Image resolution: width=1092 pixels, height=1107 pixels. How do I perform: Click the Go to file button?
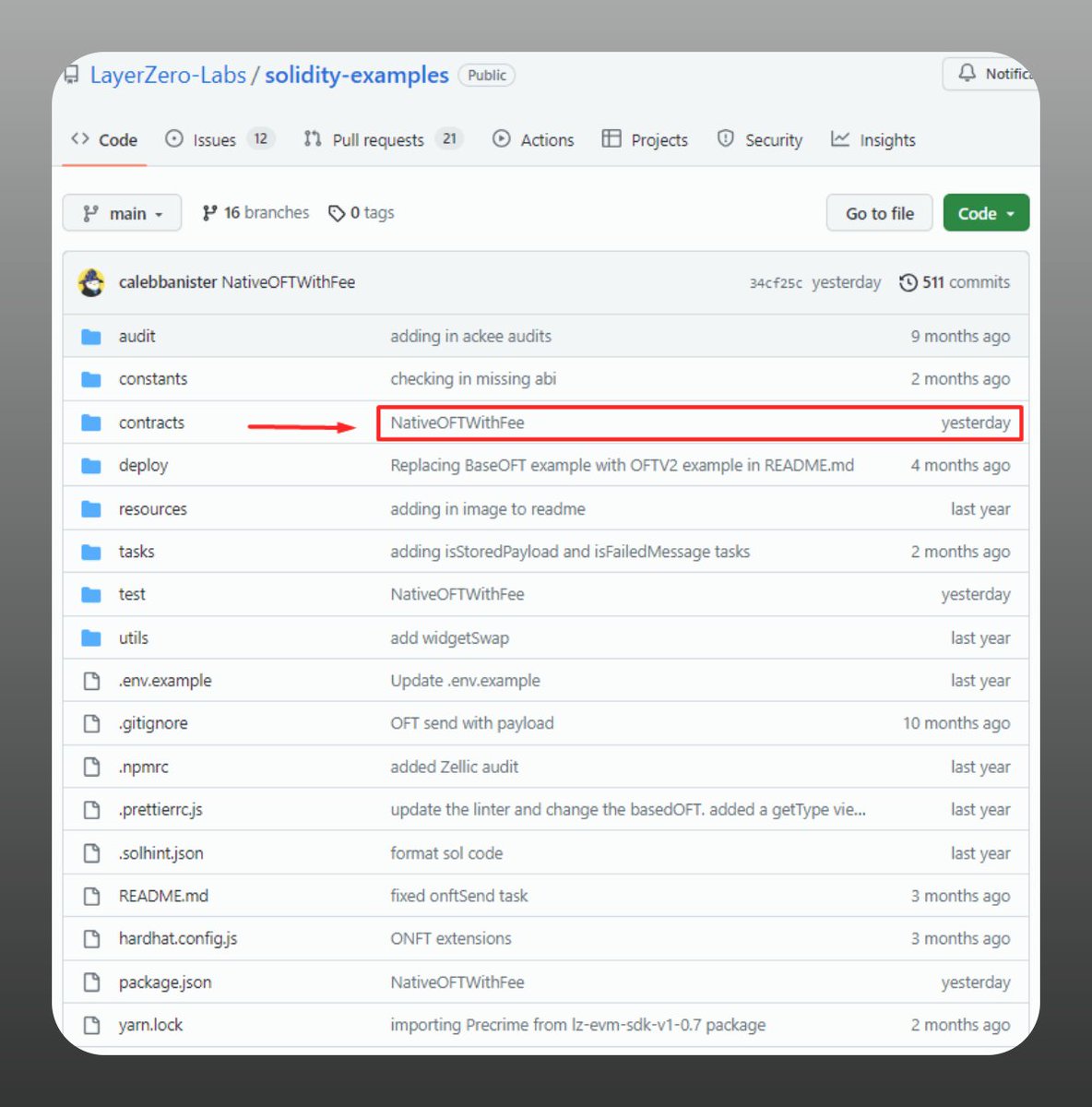coord(879,213)
